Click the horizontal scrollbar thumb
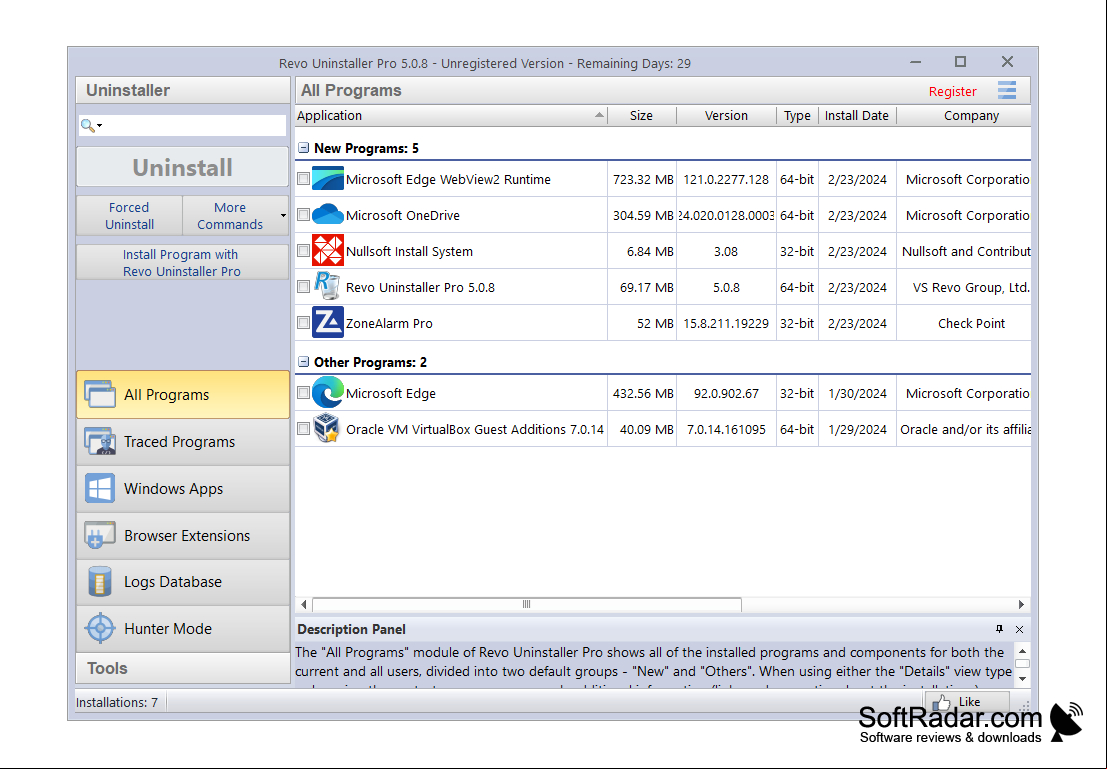Image resolution: width=1107 pixels, height=769 pixels. click(x=527, y=604)
